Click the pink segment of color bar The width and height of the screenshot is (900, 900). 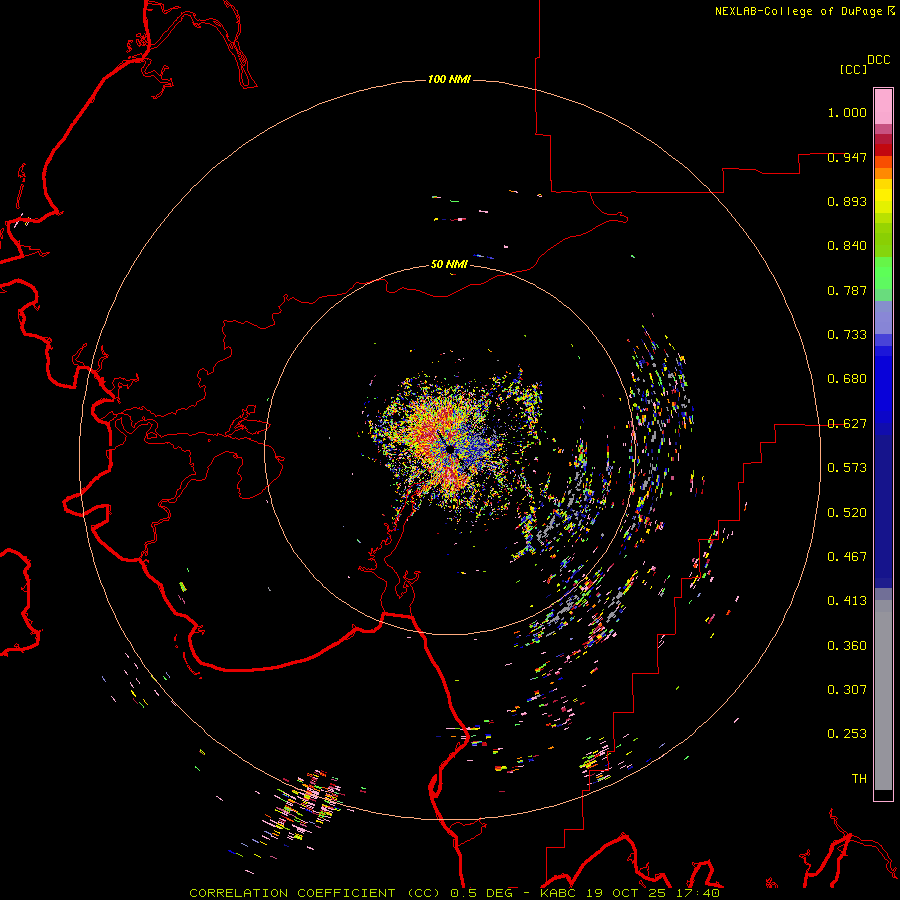(883, 107)
